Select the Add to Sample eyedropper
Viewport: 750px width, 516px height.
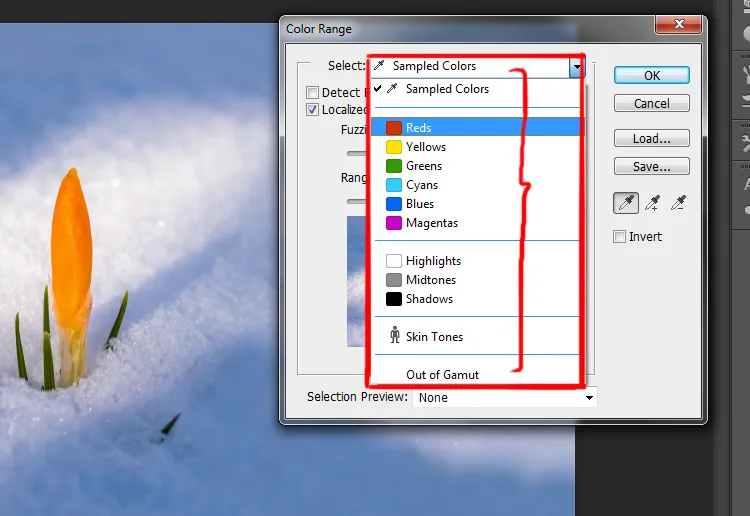click(652, 203)
